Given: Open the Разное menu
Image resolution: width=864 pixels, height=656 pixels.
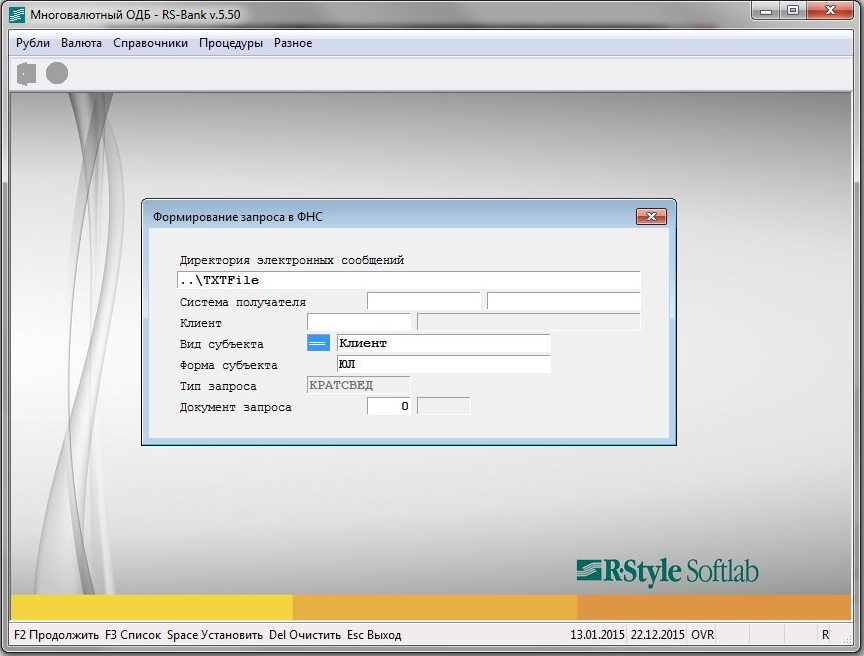Looking at the screenshot, I should tap(293, 43).
